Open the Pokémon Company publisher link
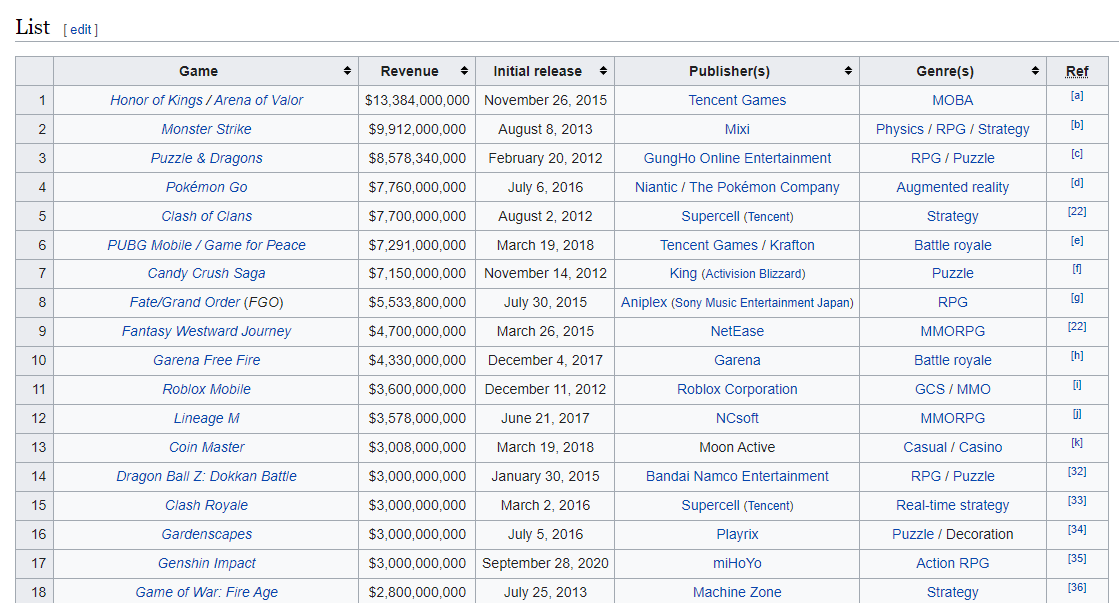The width and height of the screenshot is (1119, 603). point(764,187)
